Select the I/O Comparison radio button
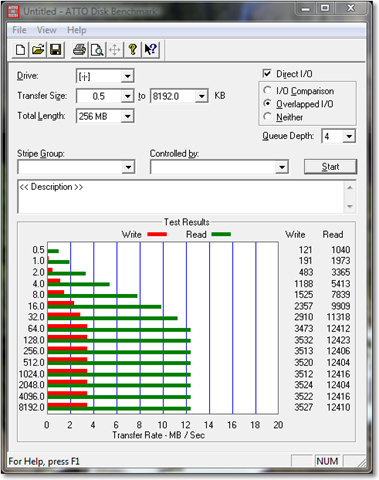Viewport: 379px width, 480px height. coord(267,91)
